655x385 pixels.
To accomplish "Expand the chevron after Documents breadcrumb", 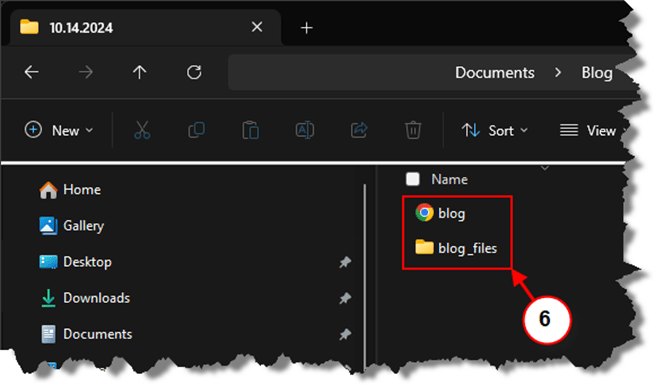I will [558, 73].
